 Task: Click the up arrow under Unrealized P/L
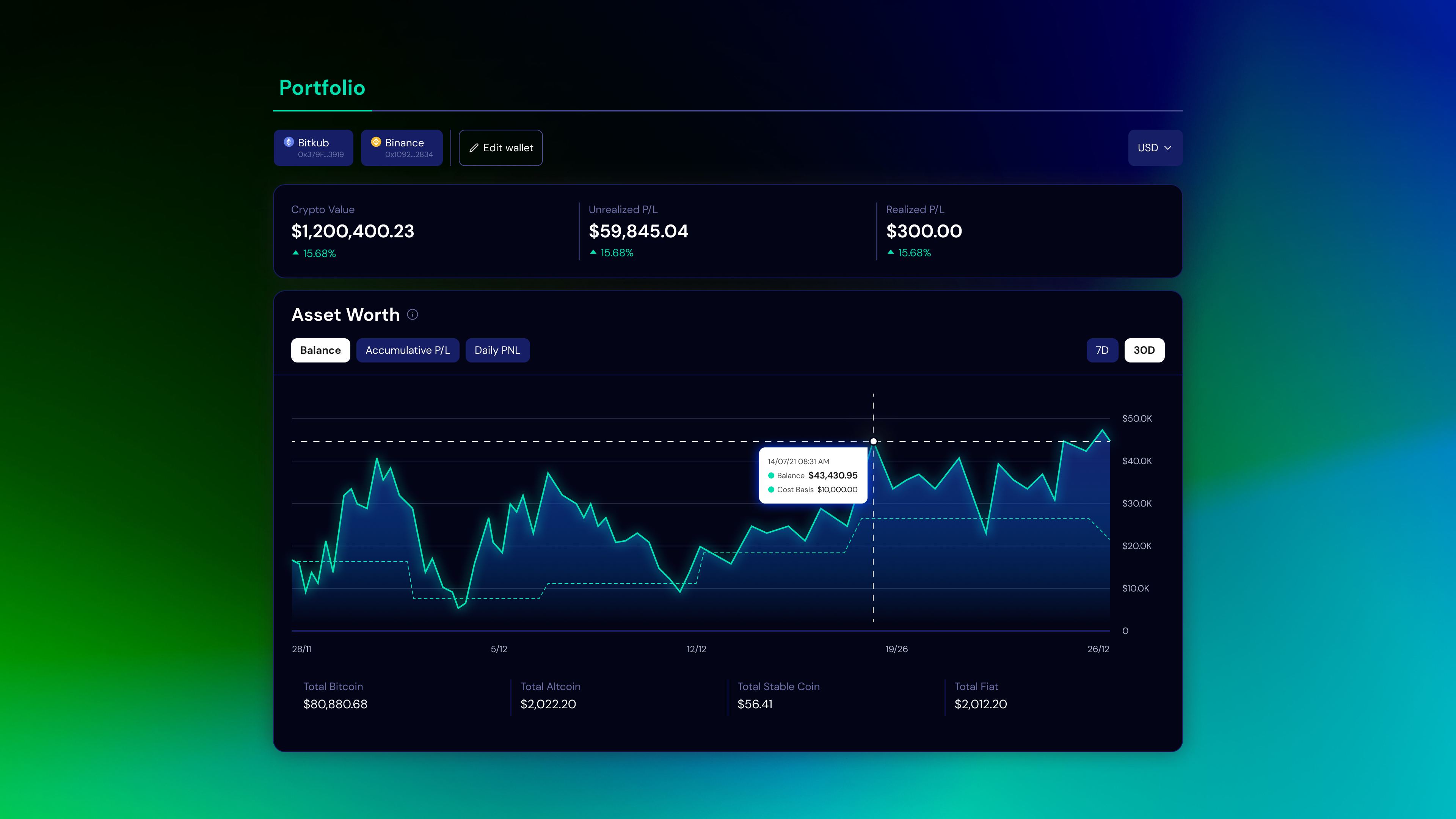593,253
